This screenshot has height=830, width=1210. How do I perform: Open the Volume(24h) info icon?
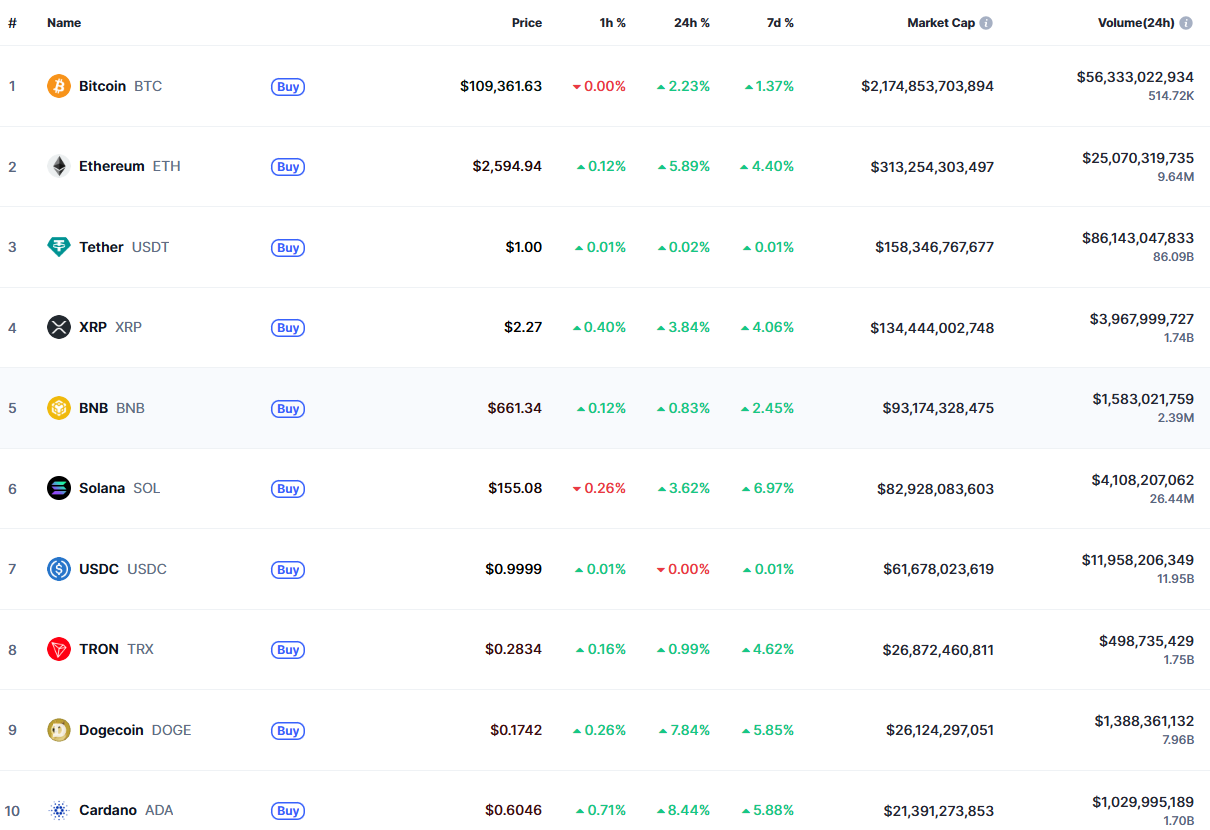(x=1186, y=23)
